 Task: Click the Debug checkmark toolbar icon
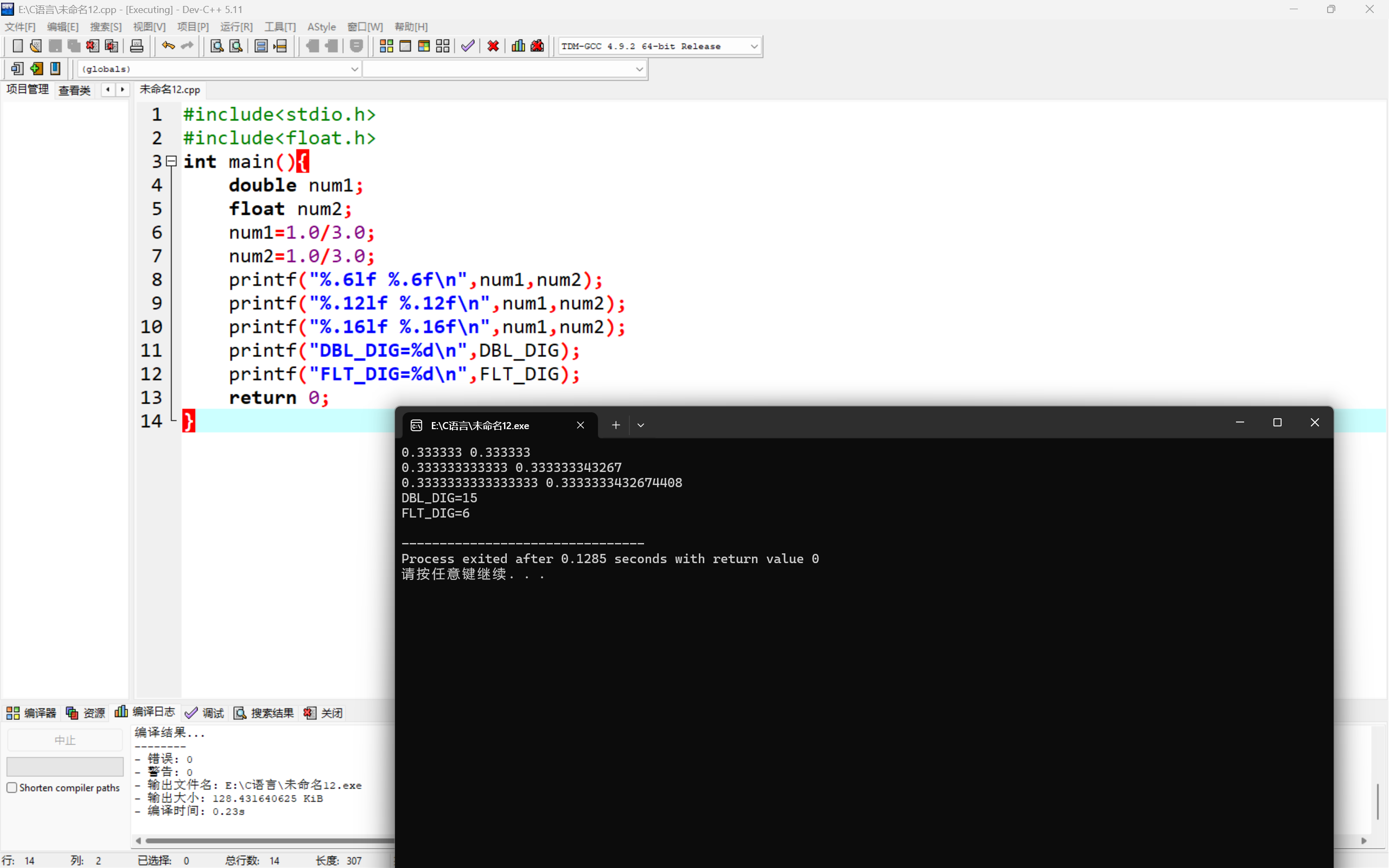pyautogui.click(x=467, y=46)
